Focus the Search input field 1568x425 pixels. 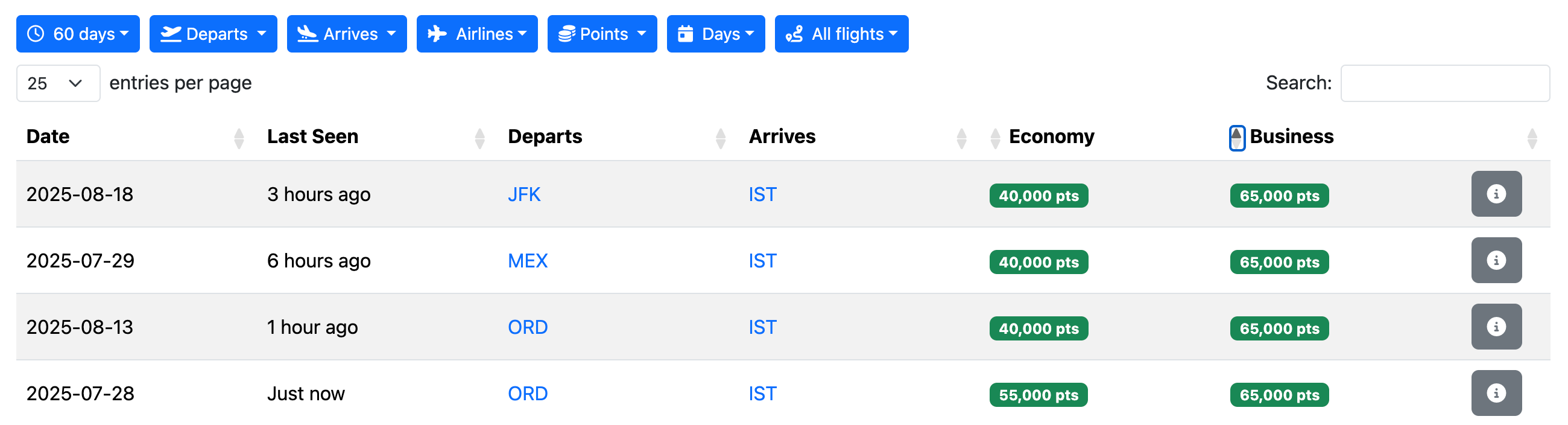[x=1444, y=83]
